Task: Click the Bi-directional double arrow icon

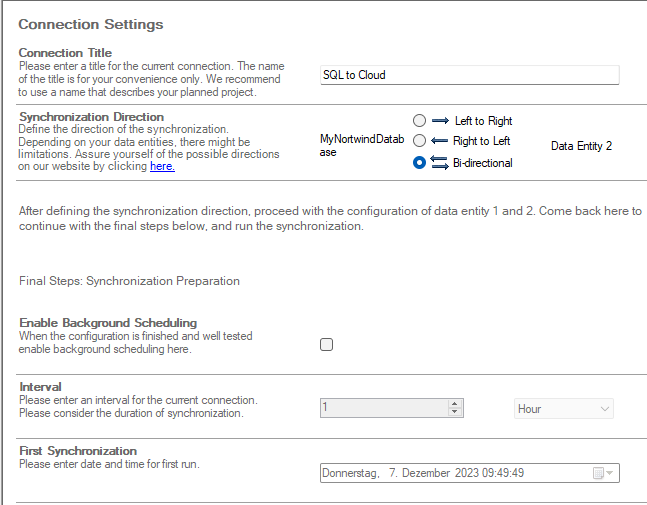Action: coord(439,163)
